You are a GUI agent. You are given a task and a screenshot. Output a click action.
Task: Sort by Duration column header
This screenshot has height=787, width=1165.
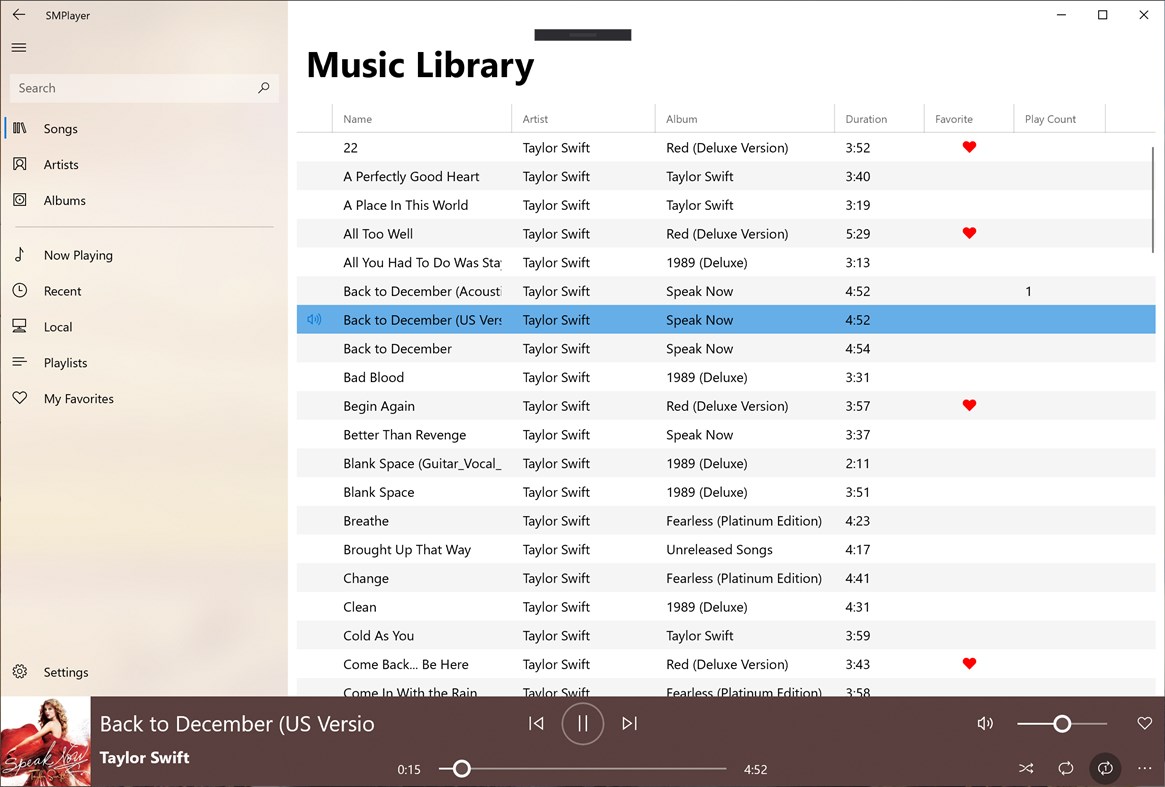click(x=879, y=119)
